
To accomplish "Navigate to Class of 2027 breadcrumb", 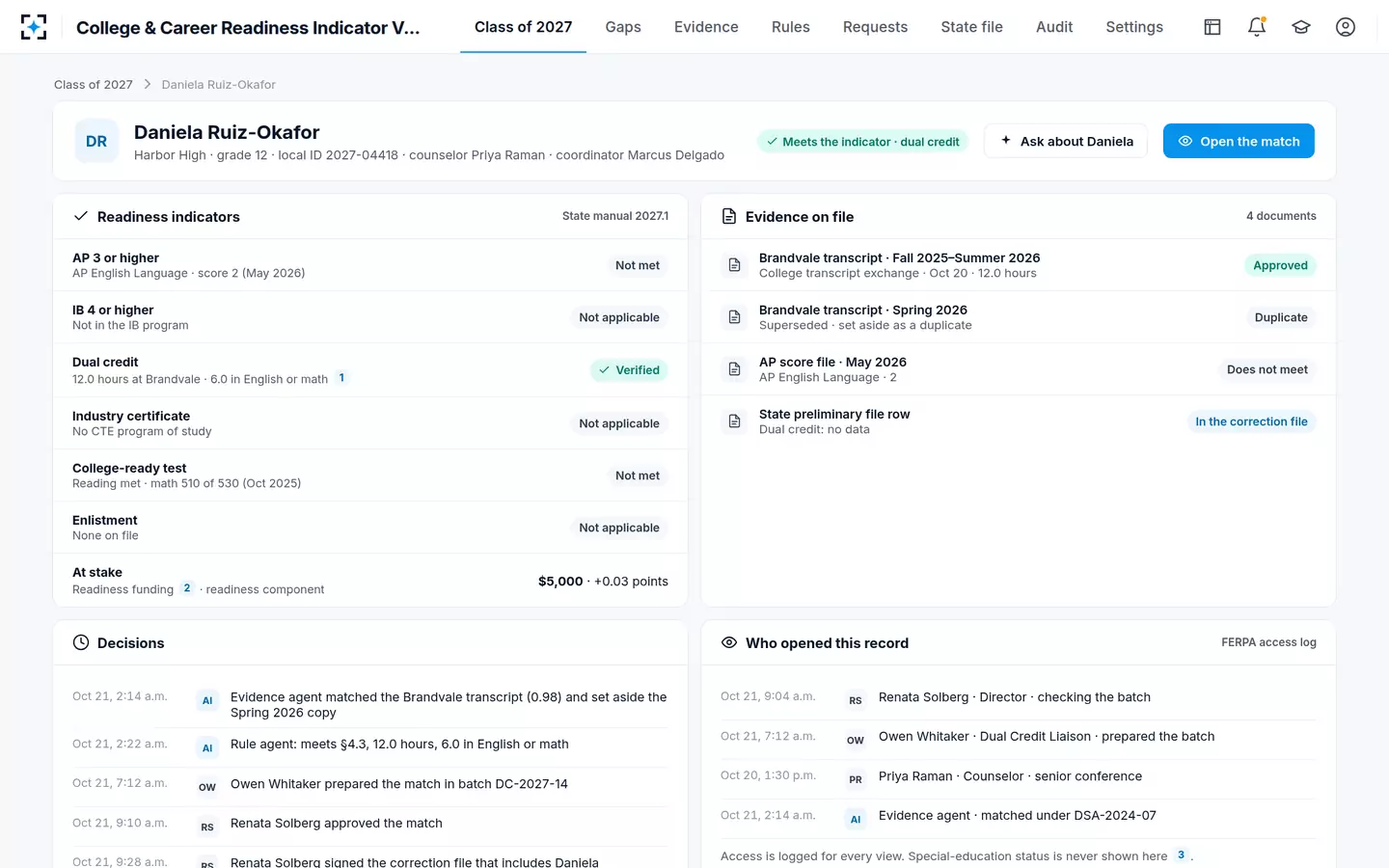I will click(x=94, y=85).
